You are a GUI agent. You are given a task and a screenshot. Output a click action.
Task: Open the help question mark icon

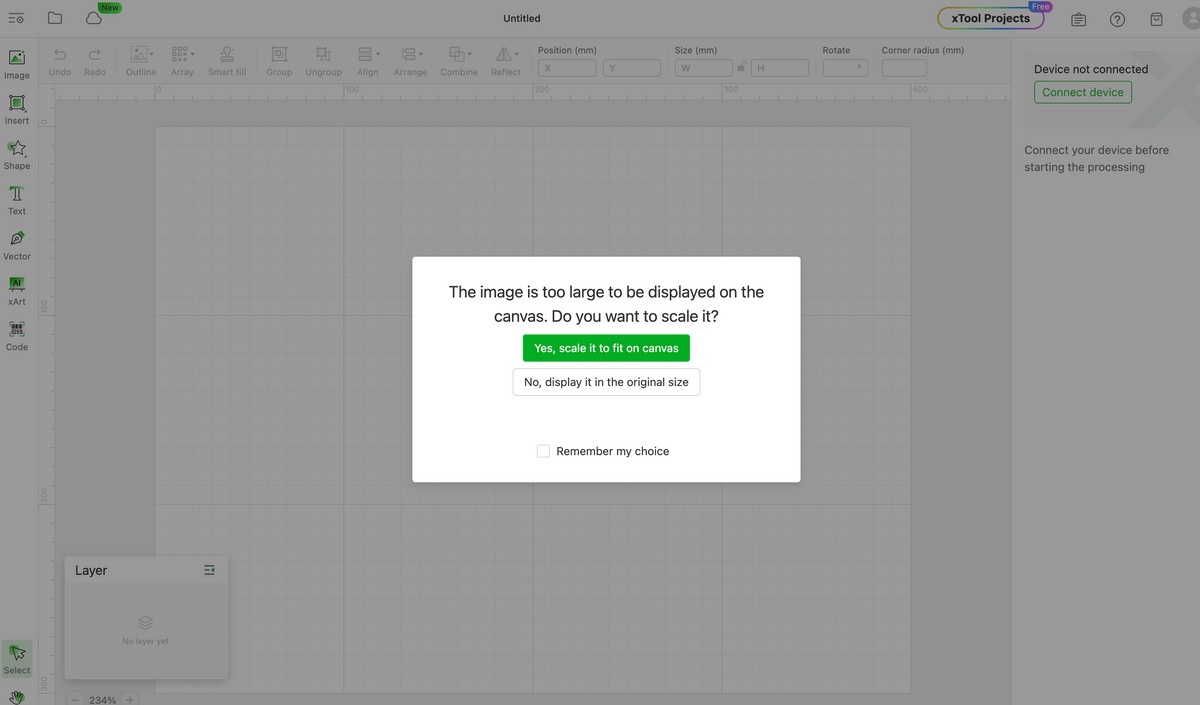coord(1118,19)
